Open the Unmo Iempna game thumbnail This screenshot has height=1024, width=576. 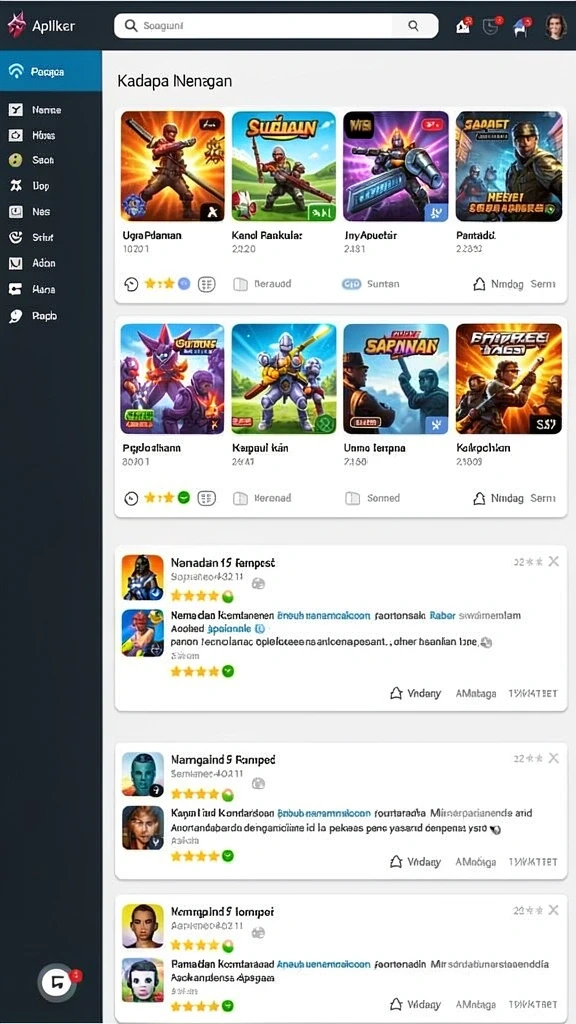396,379
